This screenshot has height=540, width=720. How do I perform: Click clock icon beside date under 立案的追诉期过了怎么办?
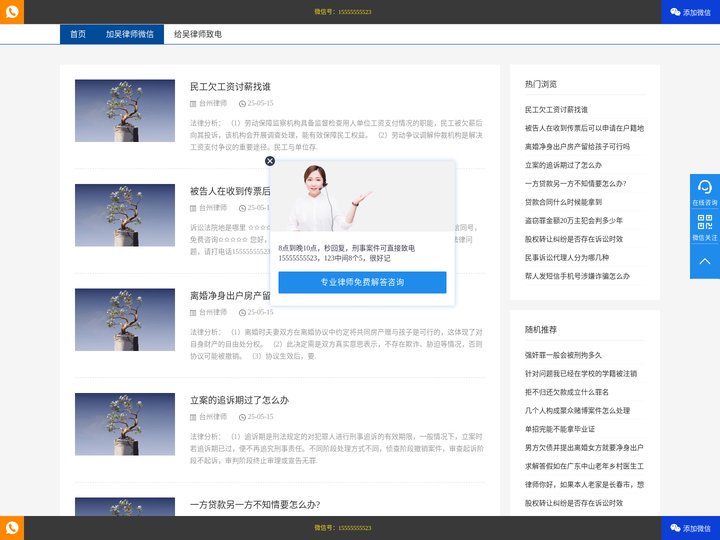(242, 417)
